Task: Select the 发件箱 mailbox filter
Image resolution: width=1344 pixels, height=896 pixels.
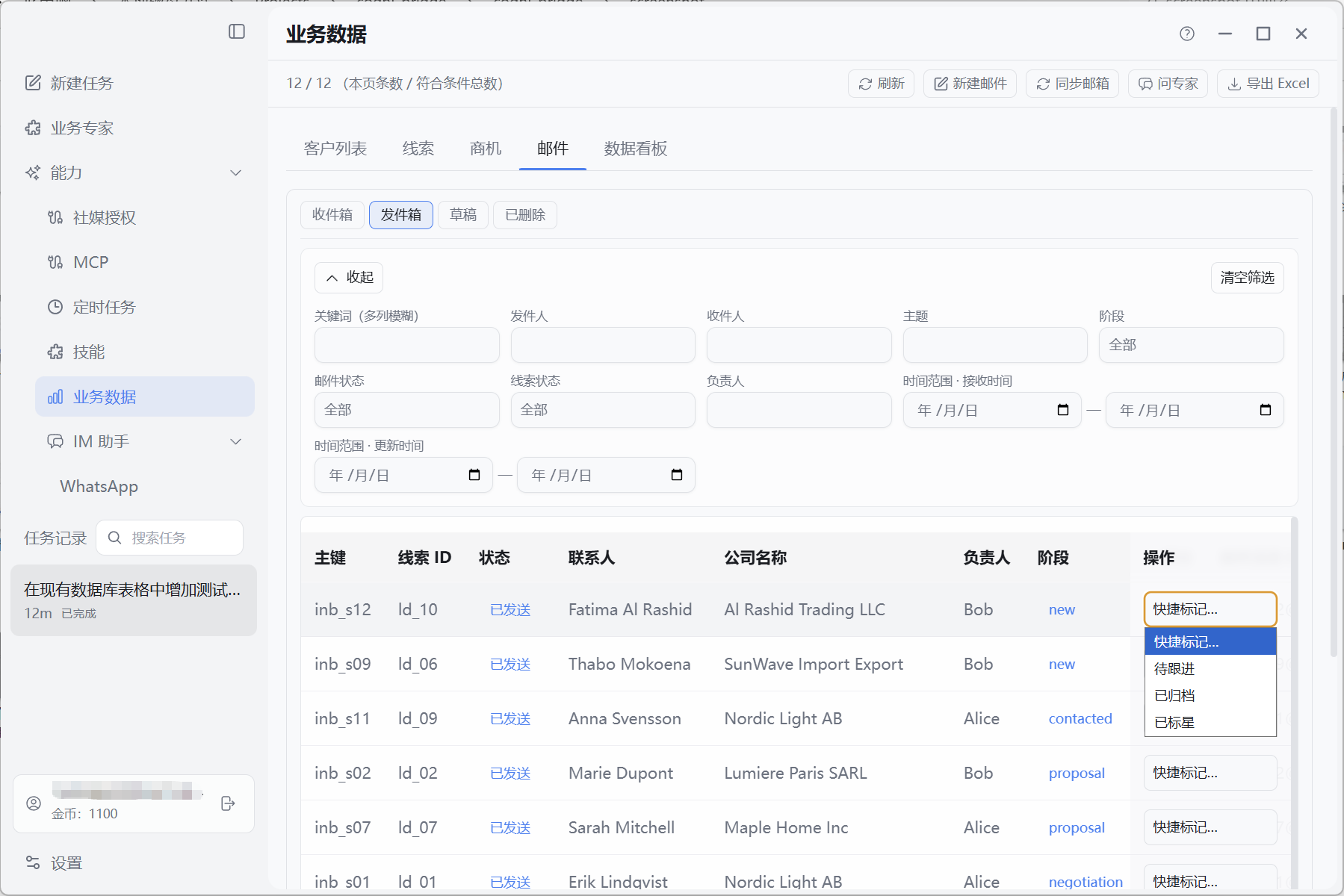Action: point(401,215)
